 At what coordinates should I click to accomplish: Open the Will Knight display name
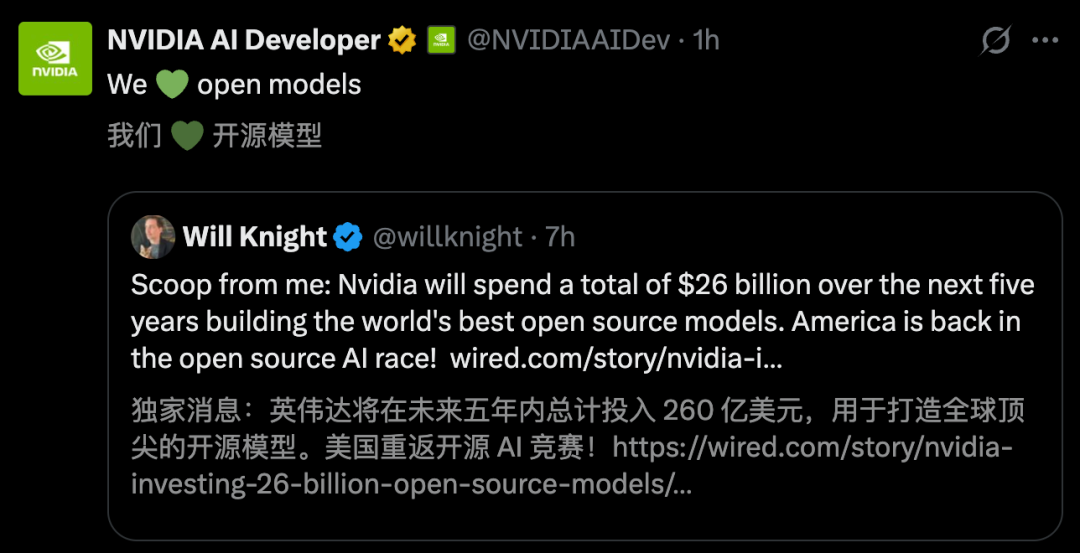click(254, 237)
